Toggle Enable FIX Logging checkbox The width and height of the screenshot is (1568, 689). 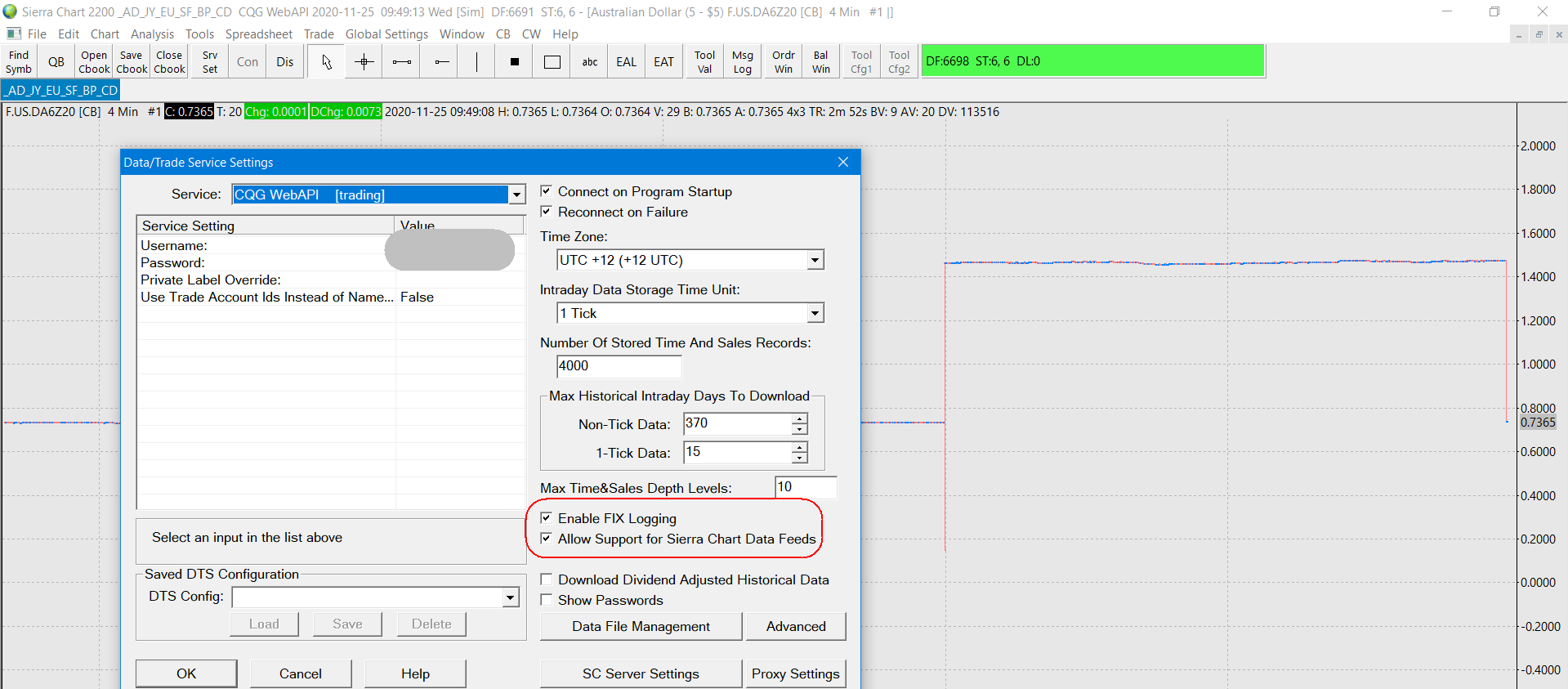[x=547, y=518]
